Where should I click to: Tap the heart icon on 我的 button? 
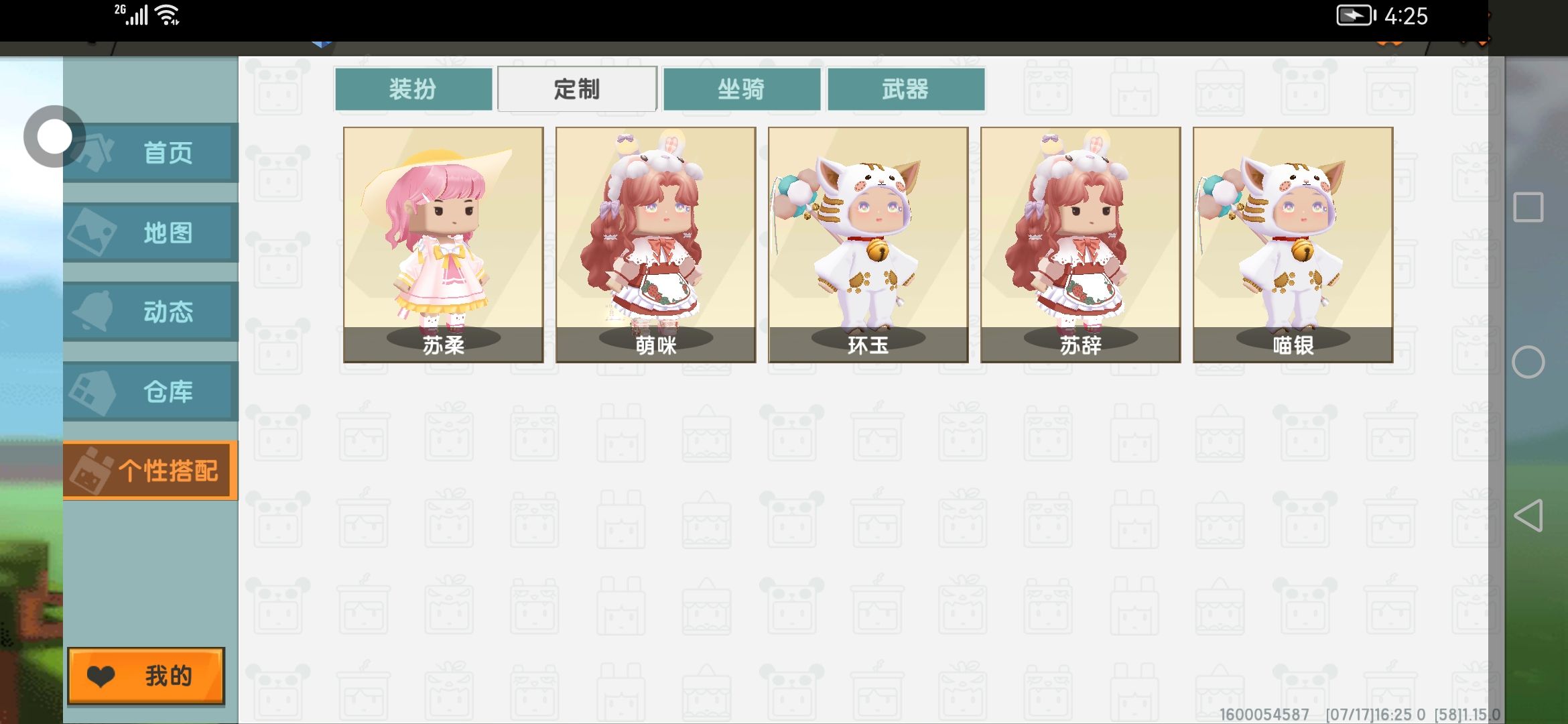[101, 676]
